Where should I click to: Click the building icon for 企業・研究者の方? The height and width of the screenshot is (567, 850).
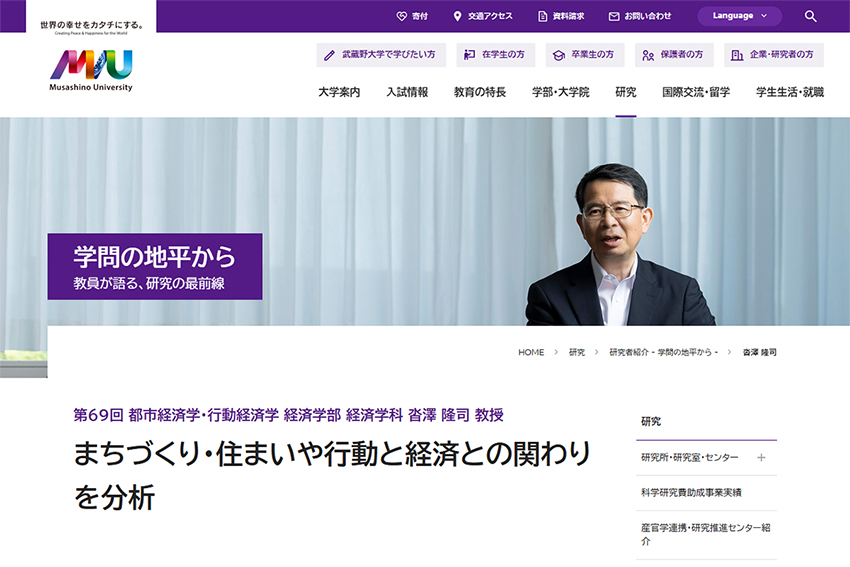pyautogui.click(x=736, y=55)
